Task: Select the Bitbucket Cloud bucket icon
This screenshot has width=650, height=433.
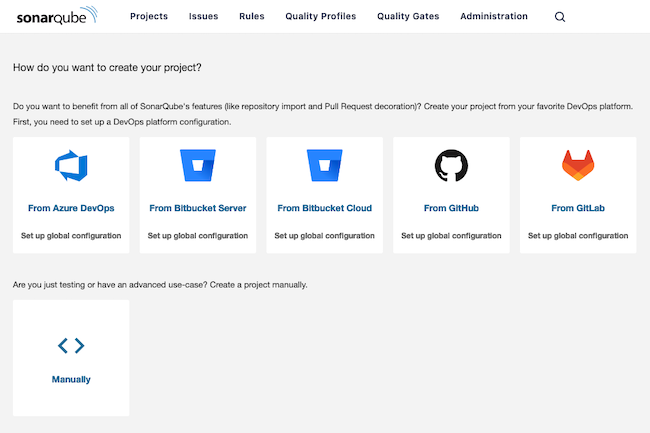Action: pyautogui.click(x=324, y=166)
